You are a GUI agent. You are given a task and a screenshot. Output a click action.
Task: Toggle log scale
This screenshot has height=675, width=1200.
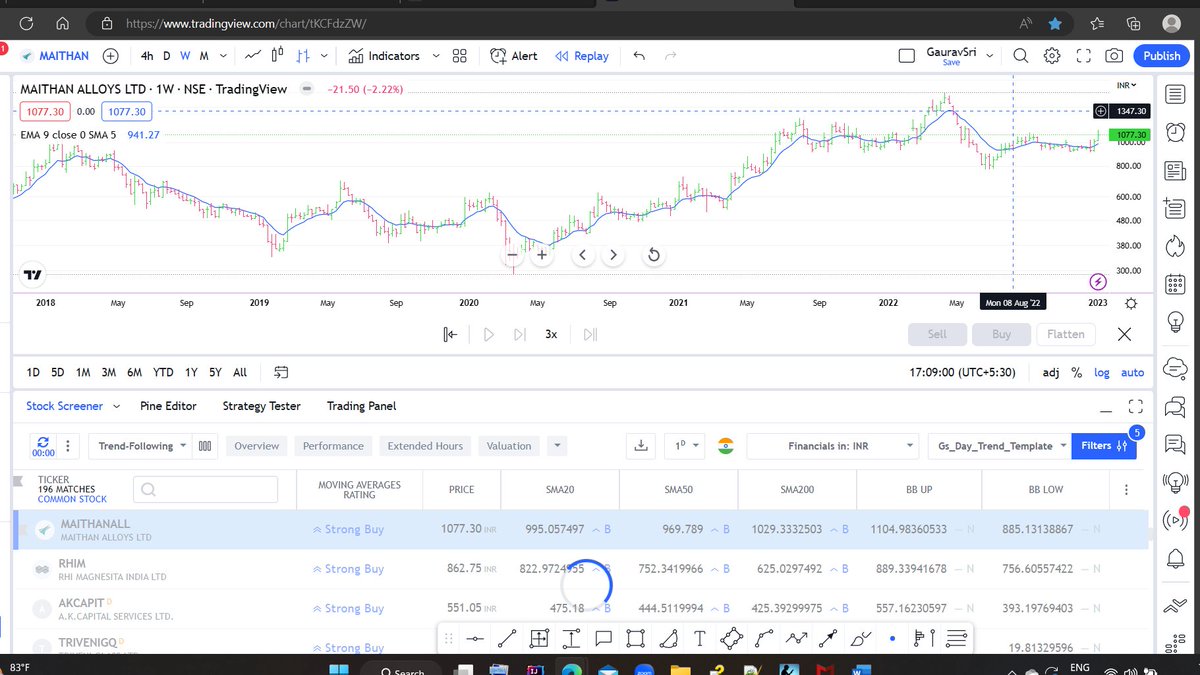pos(1101,372)
